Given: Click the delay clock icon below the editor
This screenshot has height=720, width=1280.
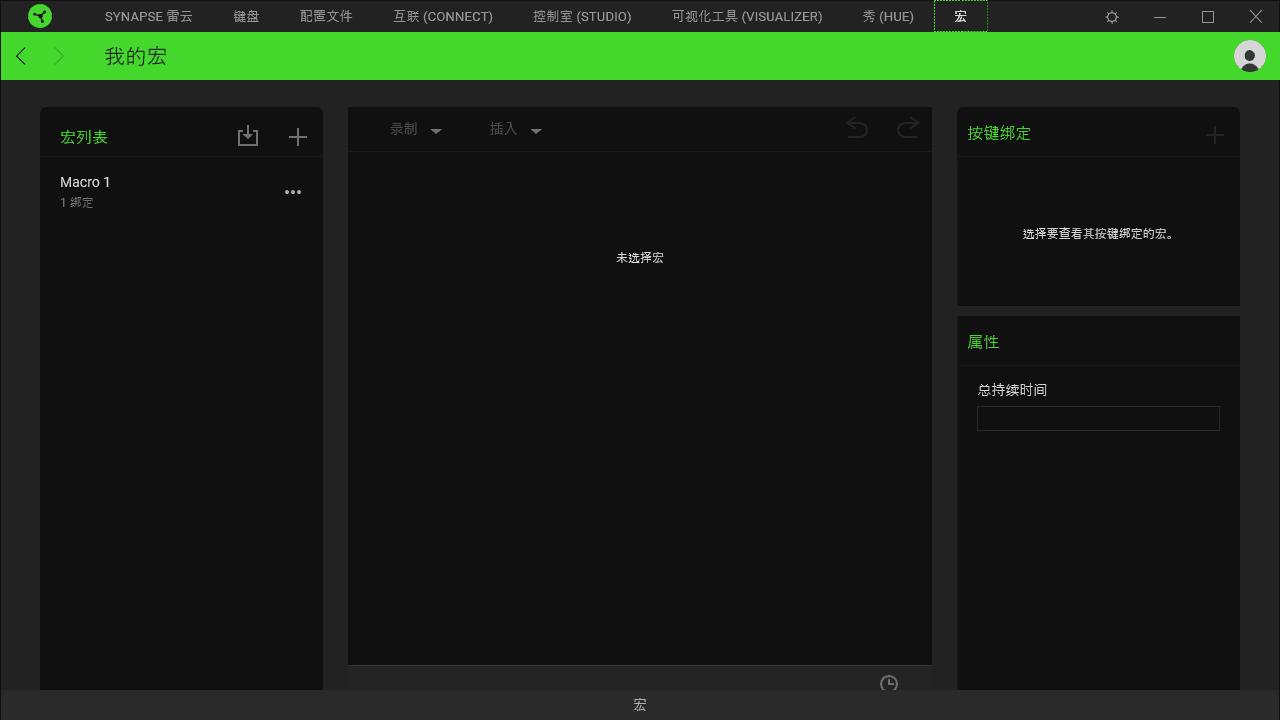Looking at the screenshot, I should tap(888, 683).
